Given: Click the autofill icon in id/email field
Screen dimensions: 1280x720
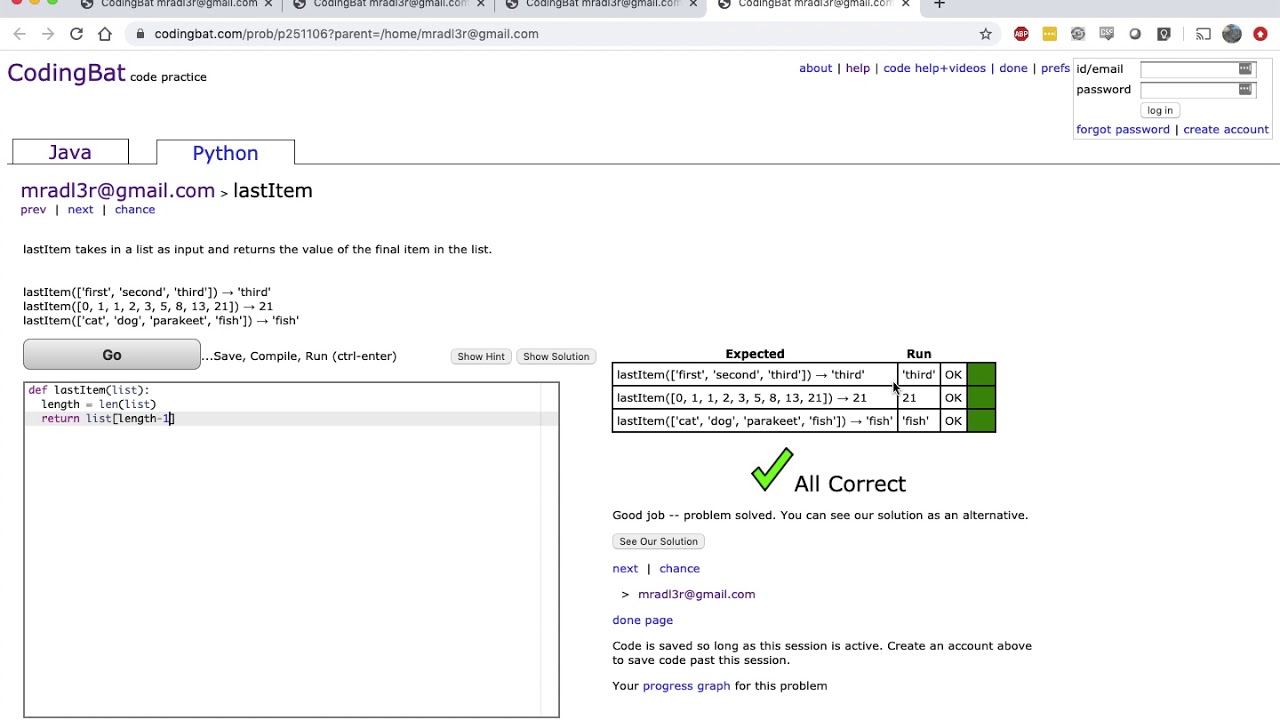Looking at the screenshot, I should (1245, 68).
